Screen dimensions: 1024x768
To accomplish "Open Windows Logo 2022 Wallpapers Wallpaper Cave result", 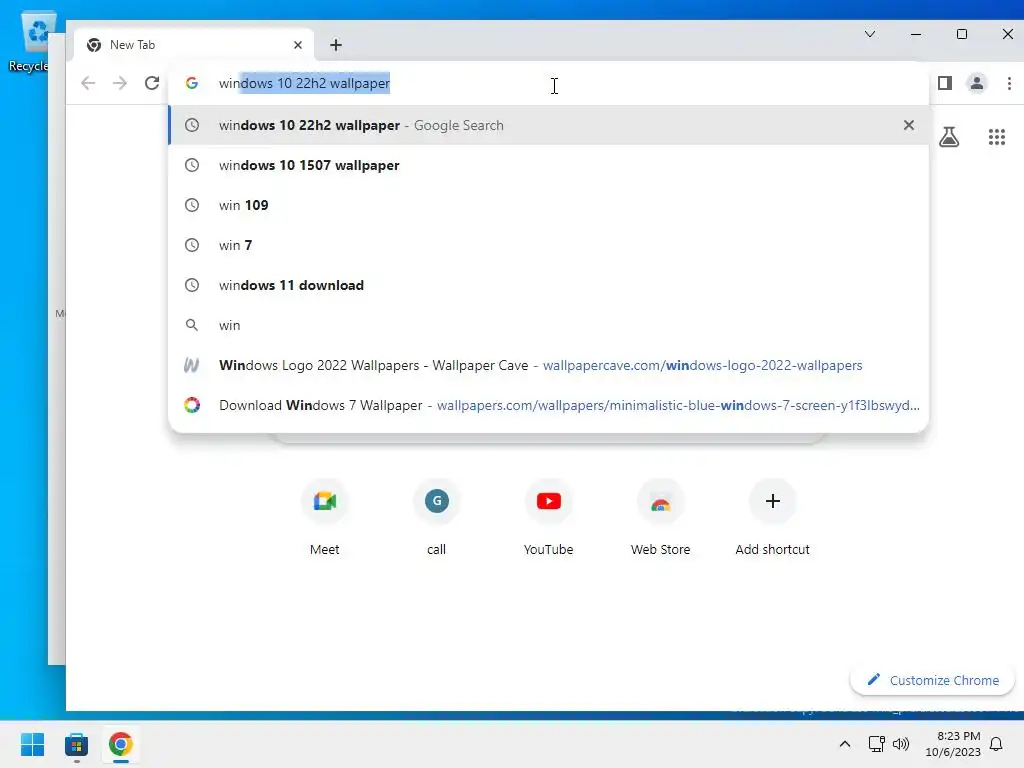I will click(x=549, y=365).
